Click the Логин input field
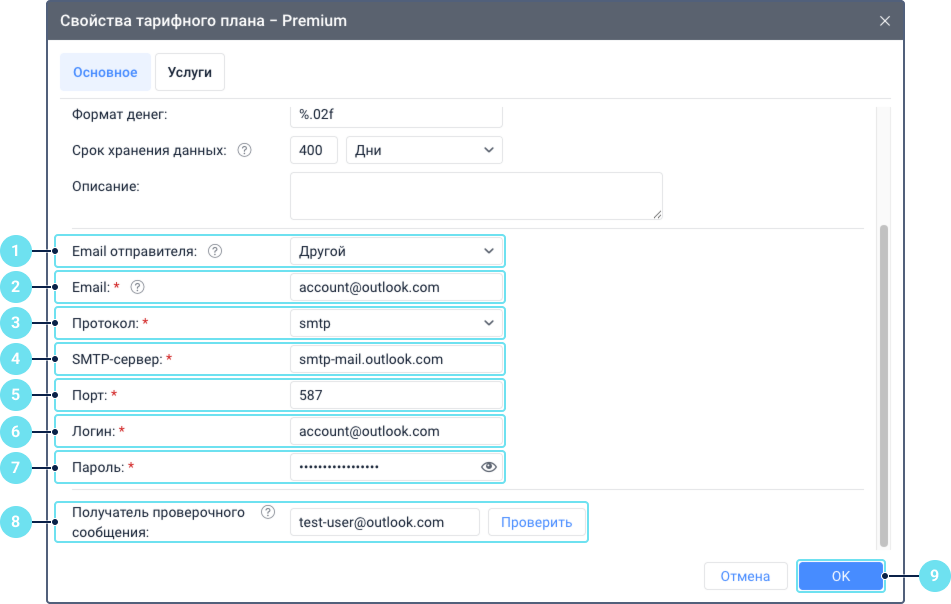 point(396,431)
